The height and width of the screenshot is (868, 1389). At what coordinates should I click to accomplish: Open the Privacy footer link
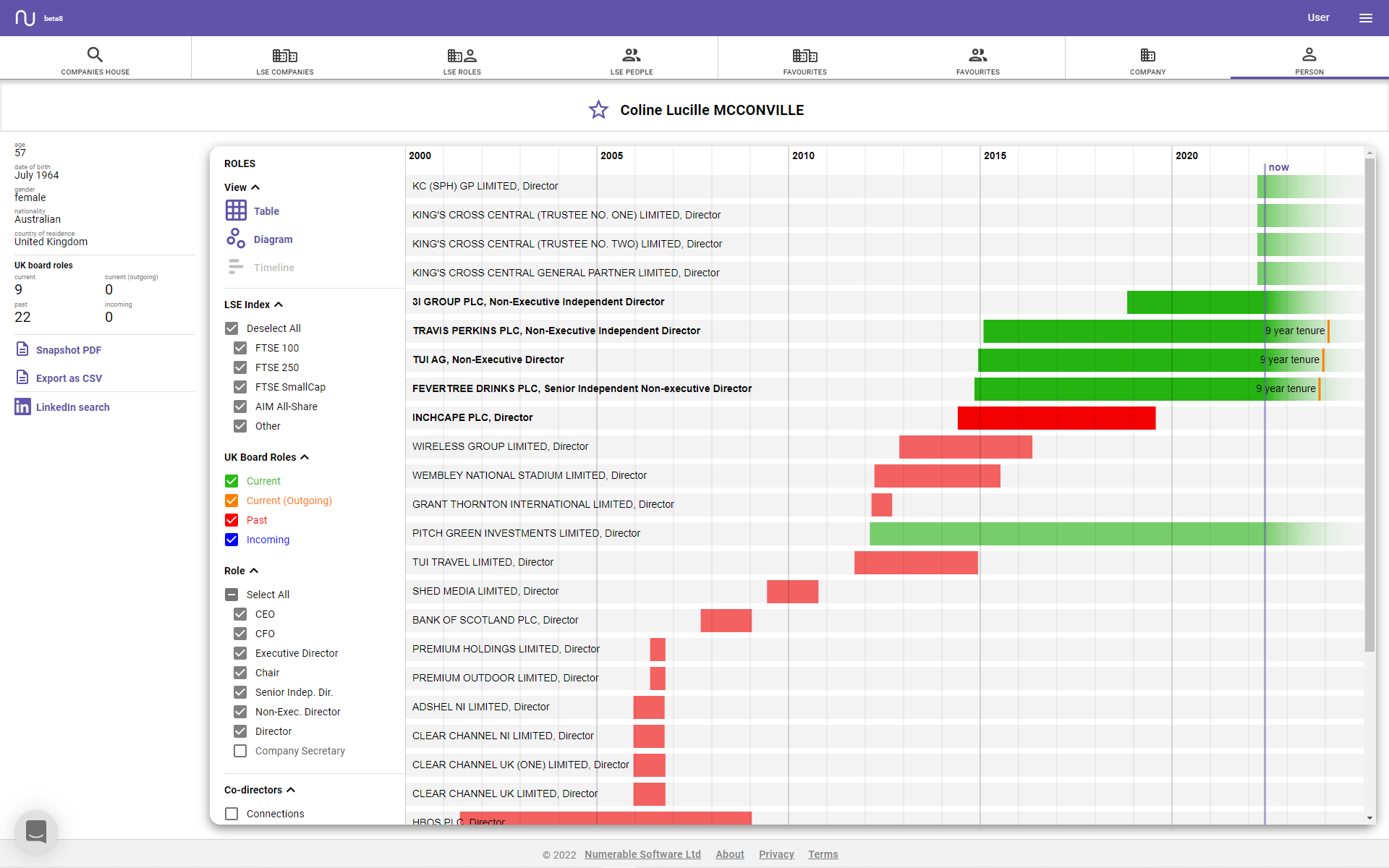[x=776, y=854]
